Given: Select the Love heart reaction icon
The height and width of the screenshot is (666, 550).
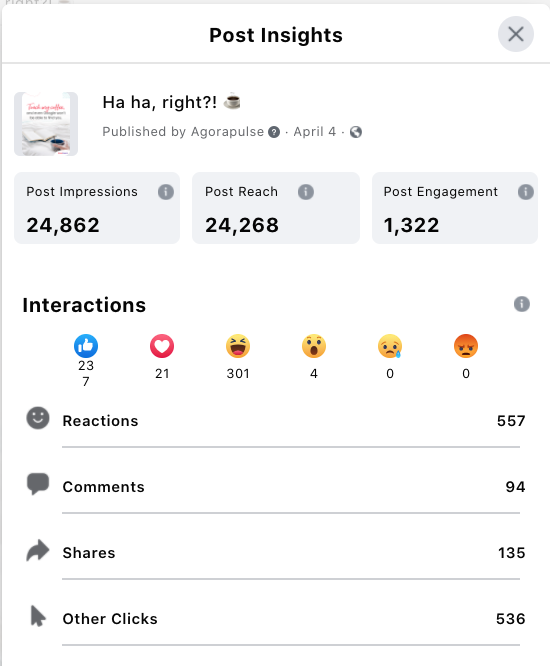Looking at the screenshot, I should pyautogui.click(x=162, y=346).
